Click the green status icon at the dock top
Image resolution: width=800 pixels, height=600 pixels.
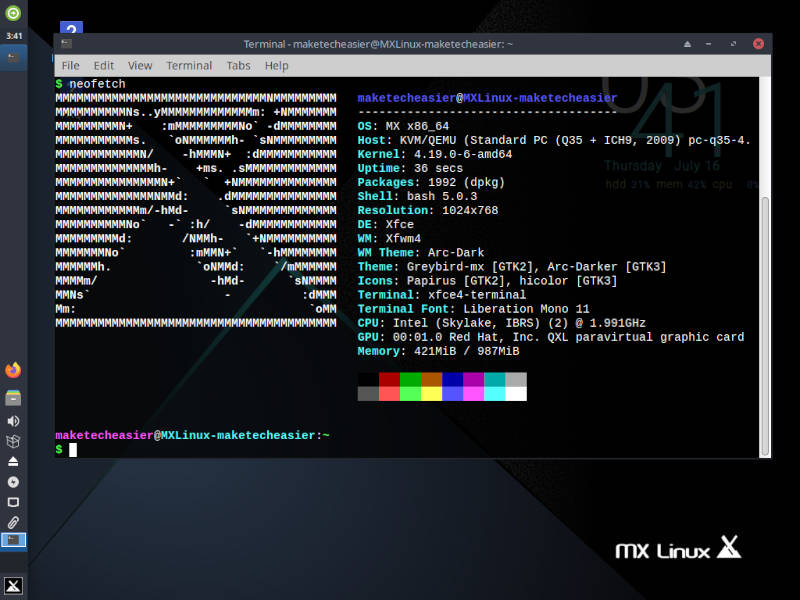12,12
